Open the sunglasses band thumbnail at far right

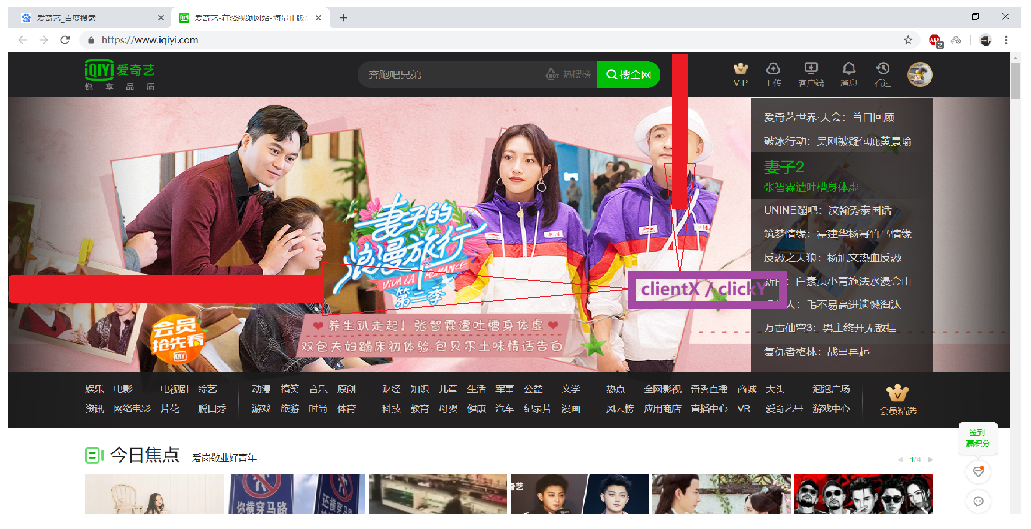(863, 494)
